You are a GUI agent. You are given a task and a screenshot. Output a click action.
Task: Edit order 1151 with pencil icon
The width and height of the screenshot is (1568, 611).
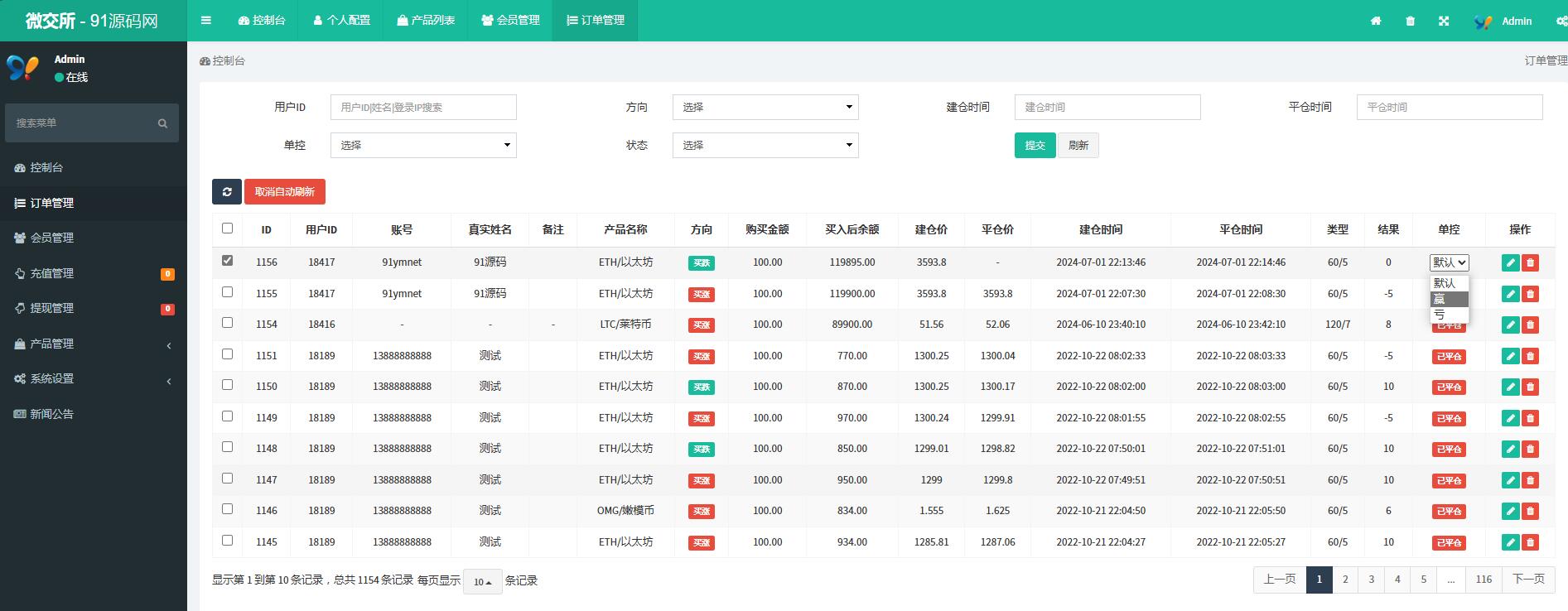pyautogui.click(x=1511, y=356)
